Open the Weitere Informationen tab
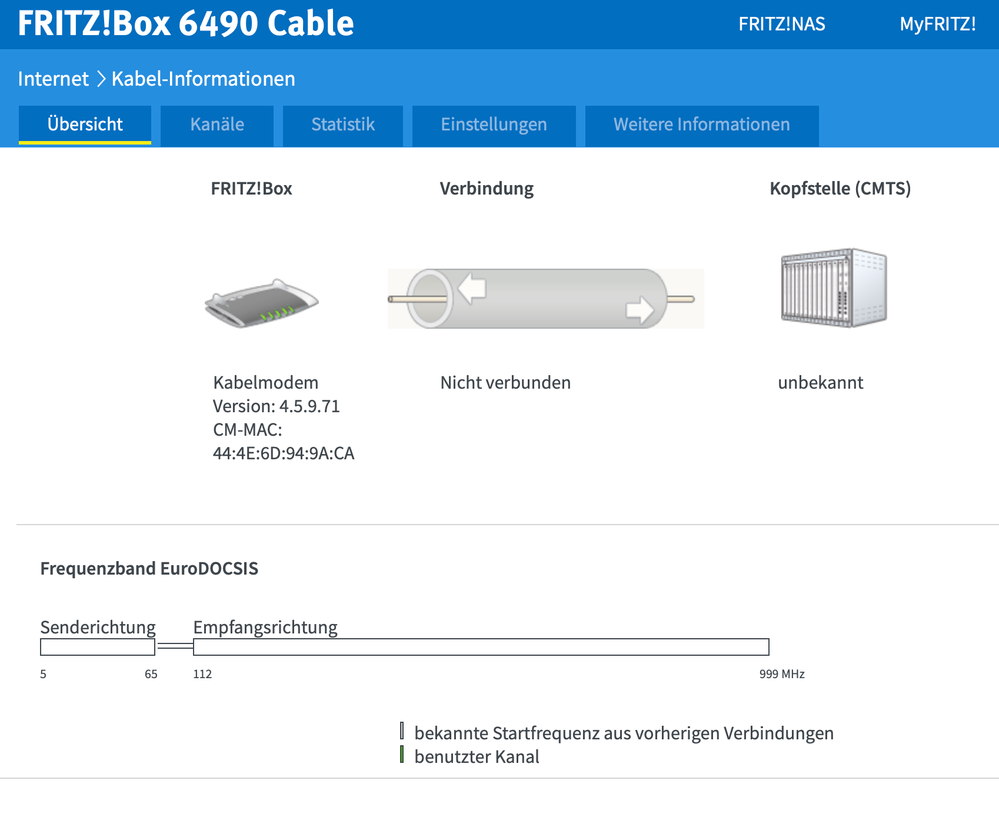Screen dimensions: 999x828 701,124
